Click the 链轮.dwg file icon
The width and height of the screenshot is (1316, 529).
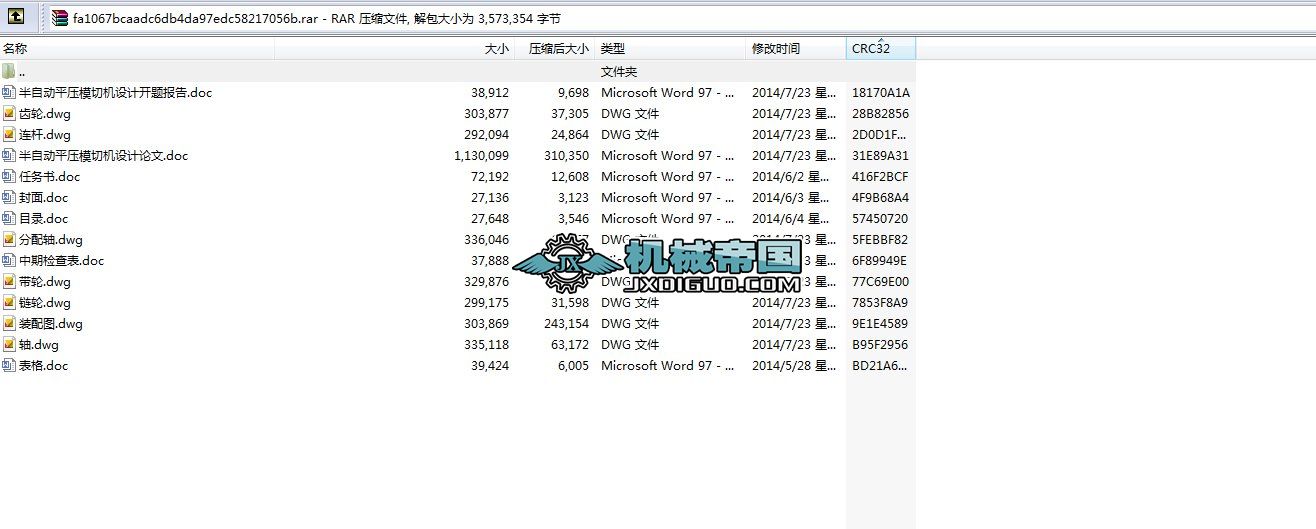(x=9, y=302)
